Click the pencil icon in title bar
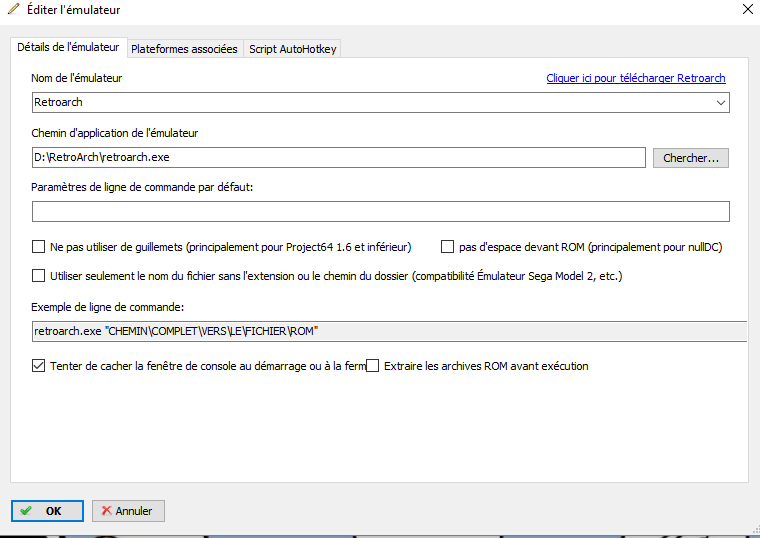760x538 pixels. tap(14, 9)
